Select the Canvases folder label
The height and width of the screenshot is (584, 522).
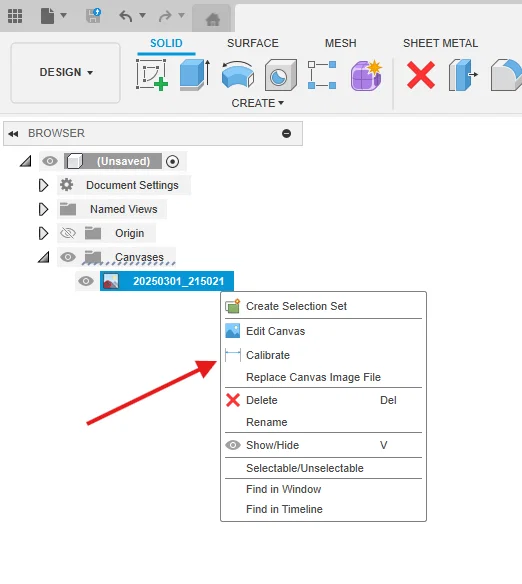pyautogui.click(x=139, y=257)
